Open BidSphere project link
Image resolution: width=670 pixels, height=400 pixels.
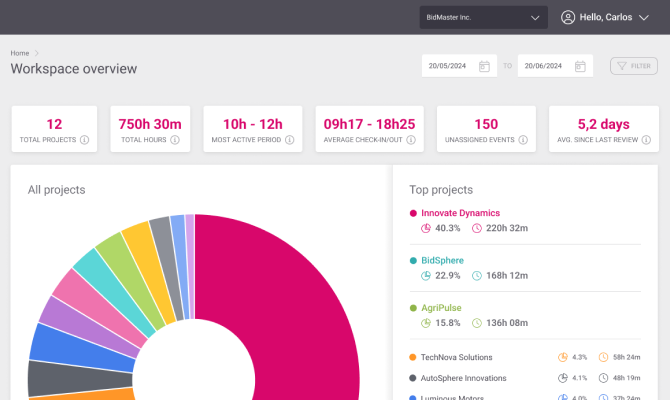pos(442,260)
